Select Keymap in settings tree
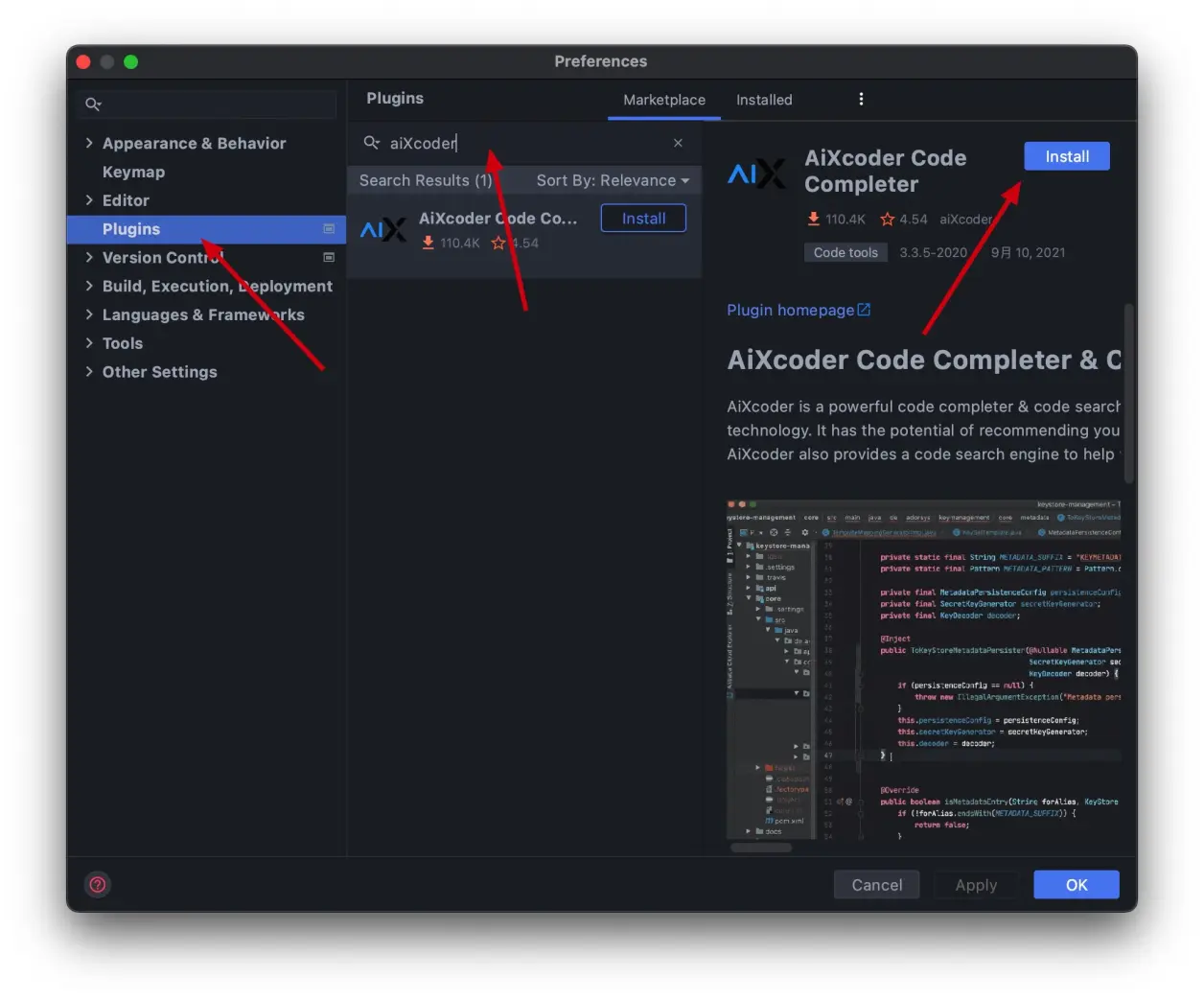Viewport: 1204px width, 1000px height. point(133,172)
